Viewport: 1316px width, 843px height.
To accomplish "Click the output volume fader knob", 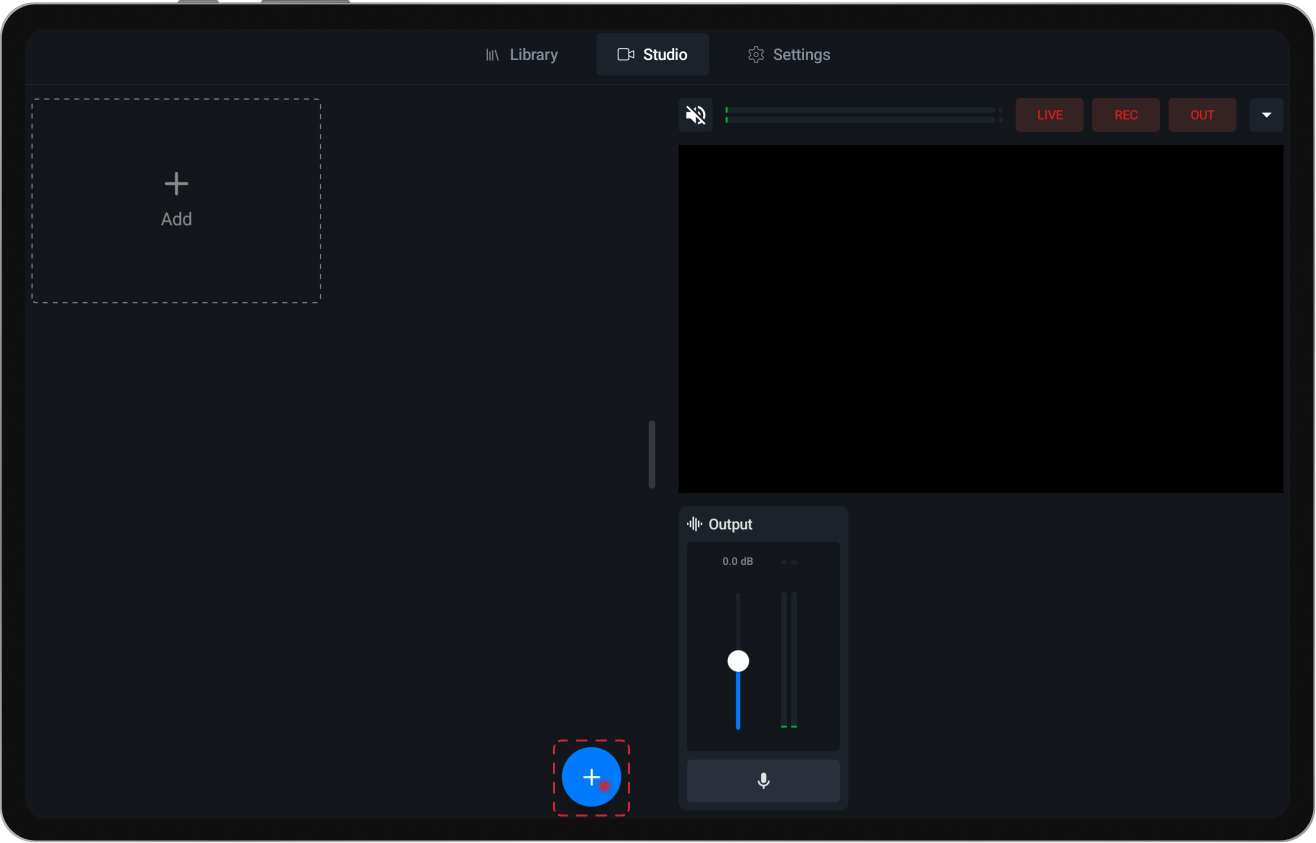I will click(738, 660).
